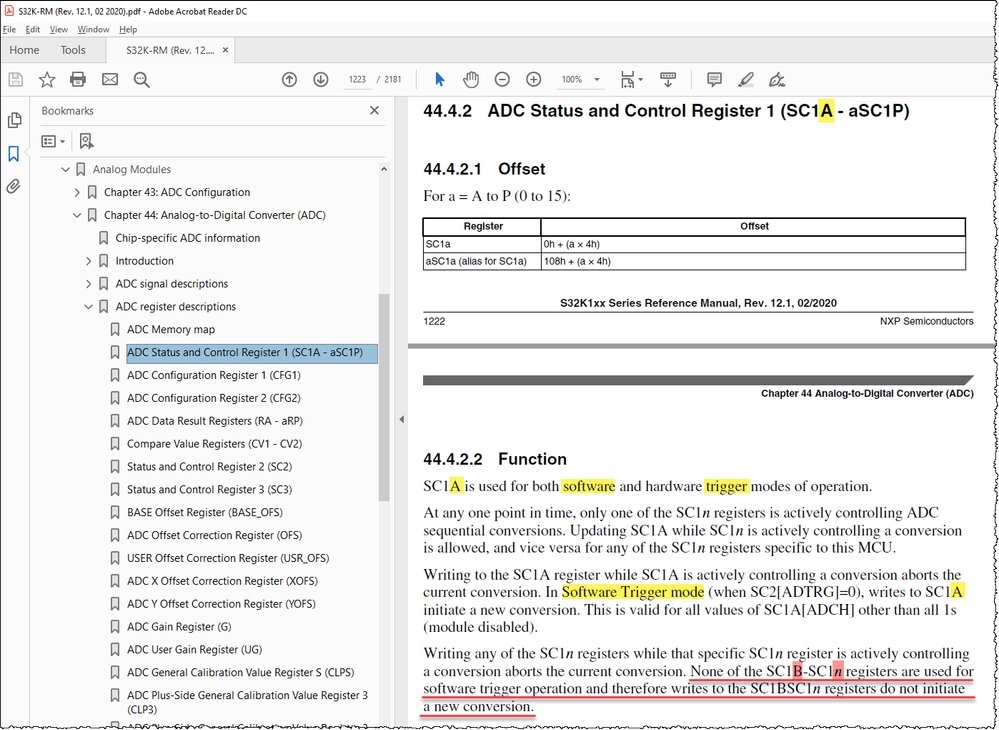Open the Fill & Sign tool
The image size is (999, 730).
pyautogui.click(x=777, y=79)
